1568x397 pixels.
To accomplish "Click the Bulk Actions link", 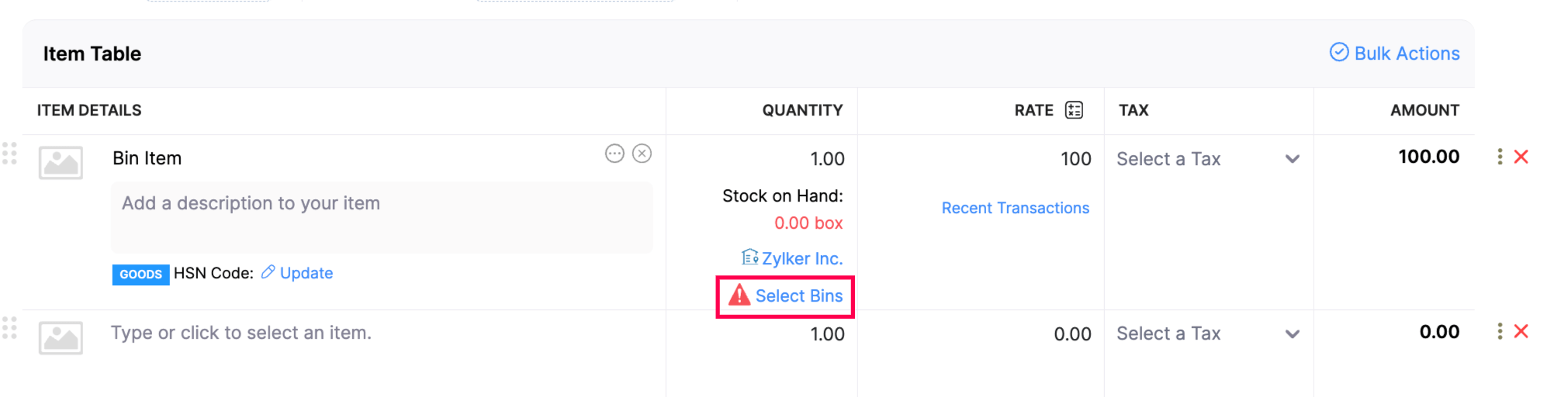I will pyautogui.click(x=1395, y=54).
